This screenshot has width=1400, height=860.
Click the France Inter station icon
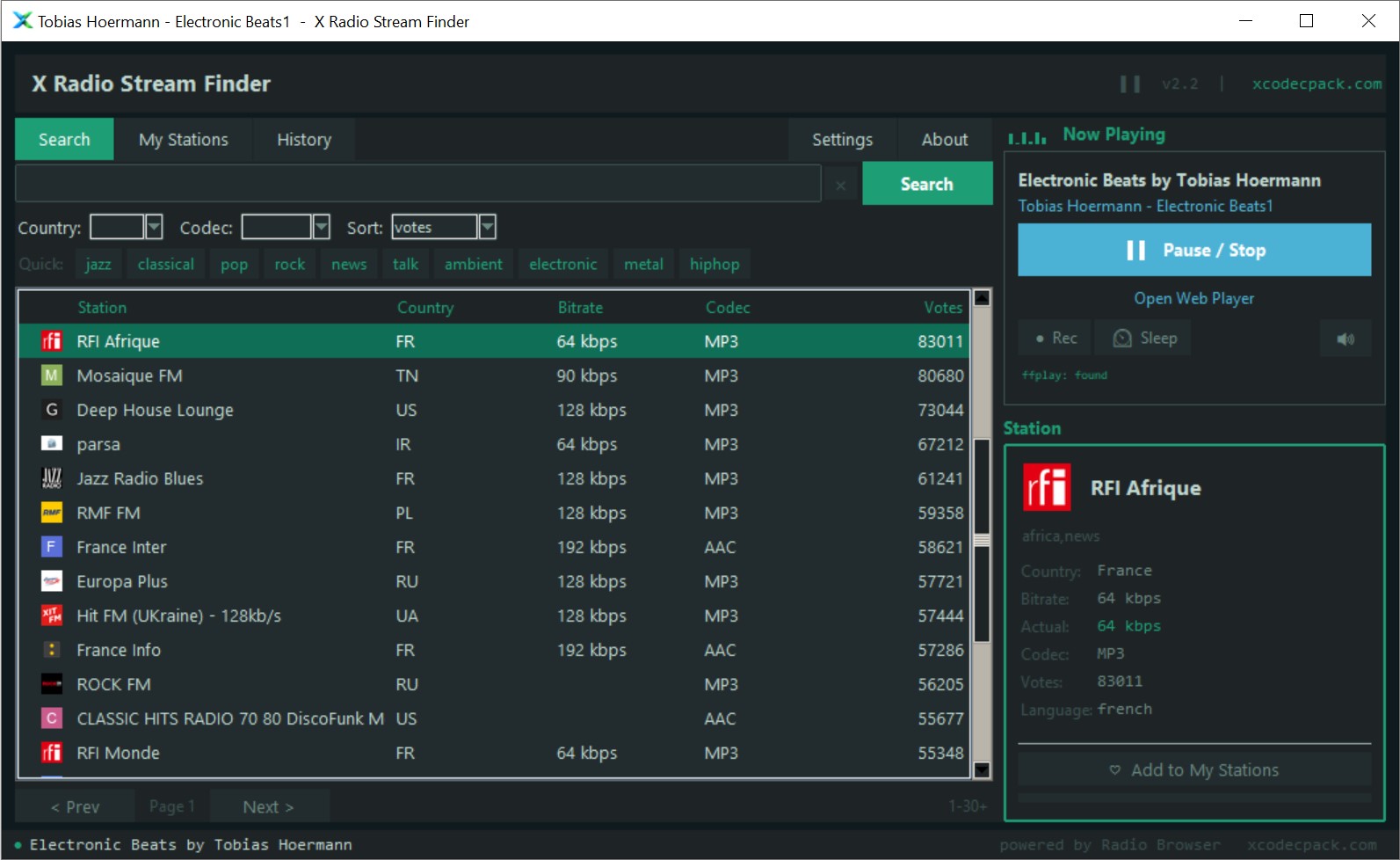52,547
